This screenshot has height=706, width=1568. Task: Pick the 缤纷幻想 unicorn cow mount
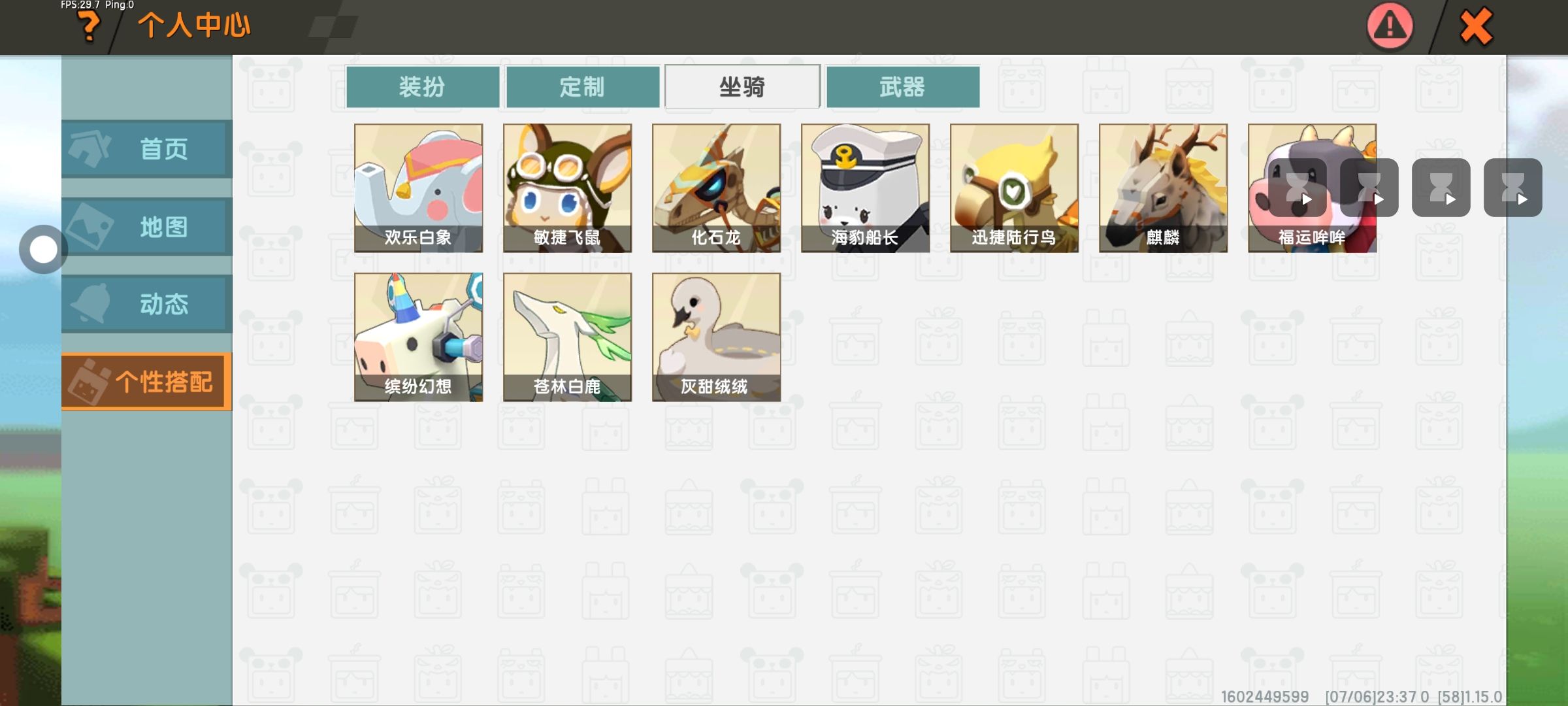click(x=419, y=337)
